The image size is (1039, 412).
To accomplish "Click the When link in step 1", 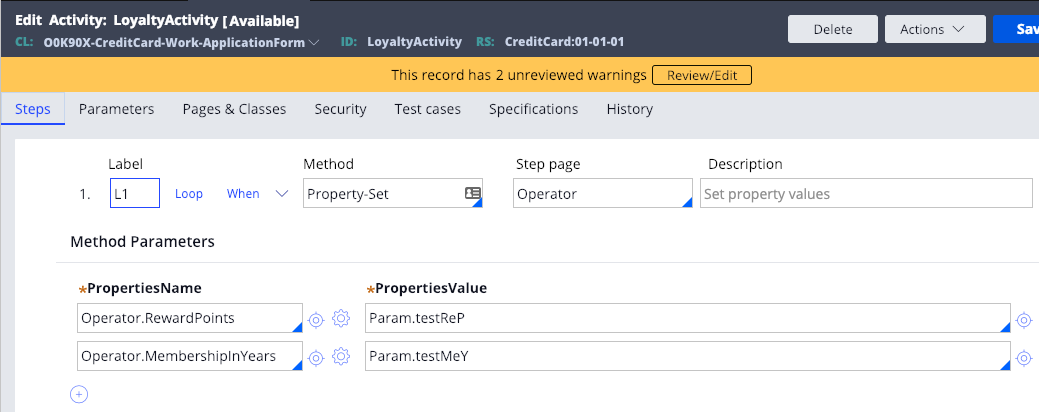I will pos(243,194).
